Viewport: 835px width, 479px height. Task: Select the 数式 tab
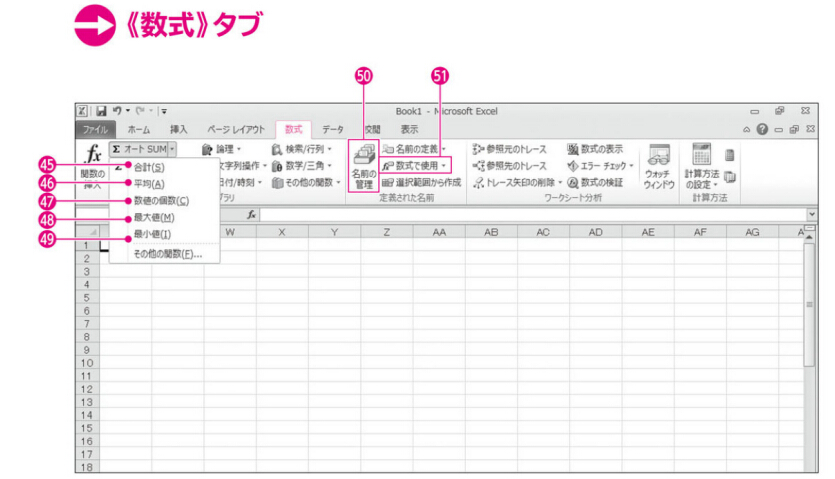tap(293, 129)
